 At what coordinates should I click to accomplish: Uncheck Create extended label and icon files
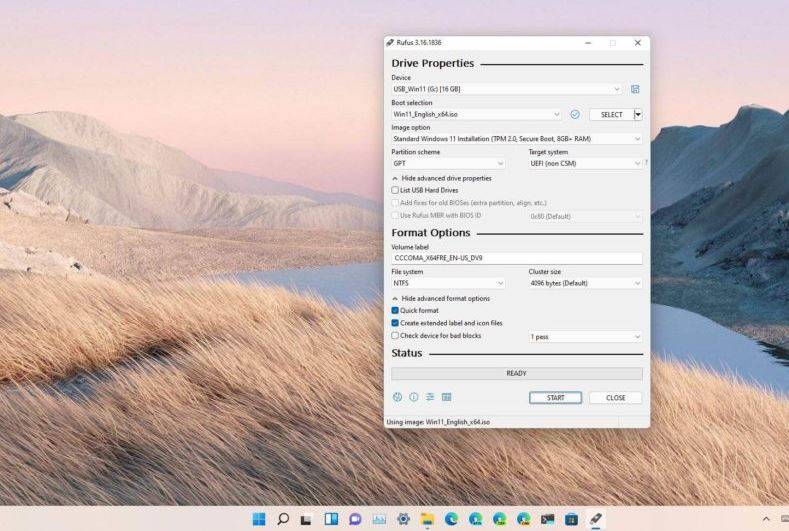point(395,323)
